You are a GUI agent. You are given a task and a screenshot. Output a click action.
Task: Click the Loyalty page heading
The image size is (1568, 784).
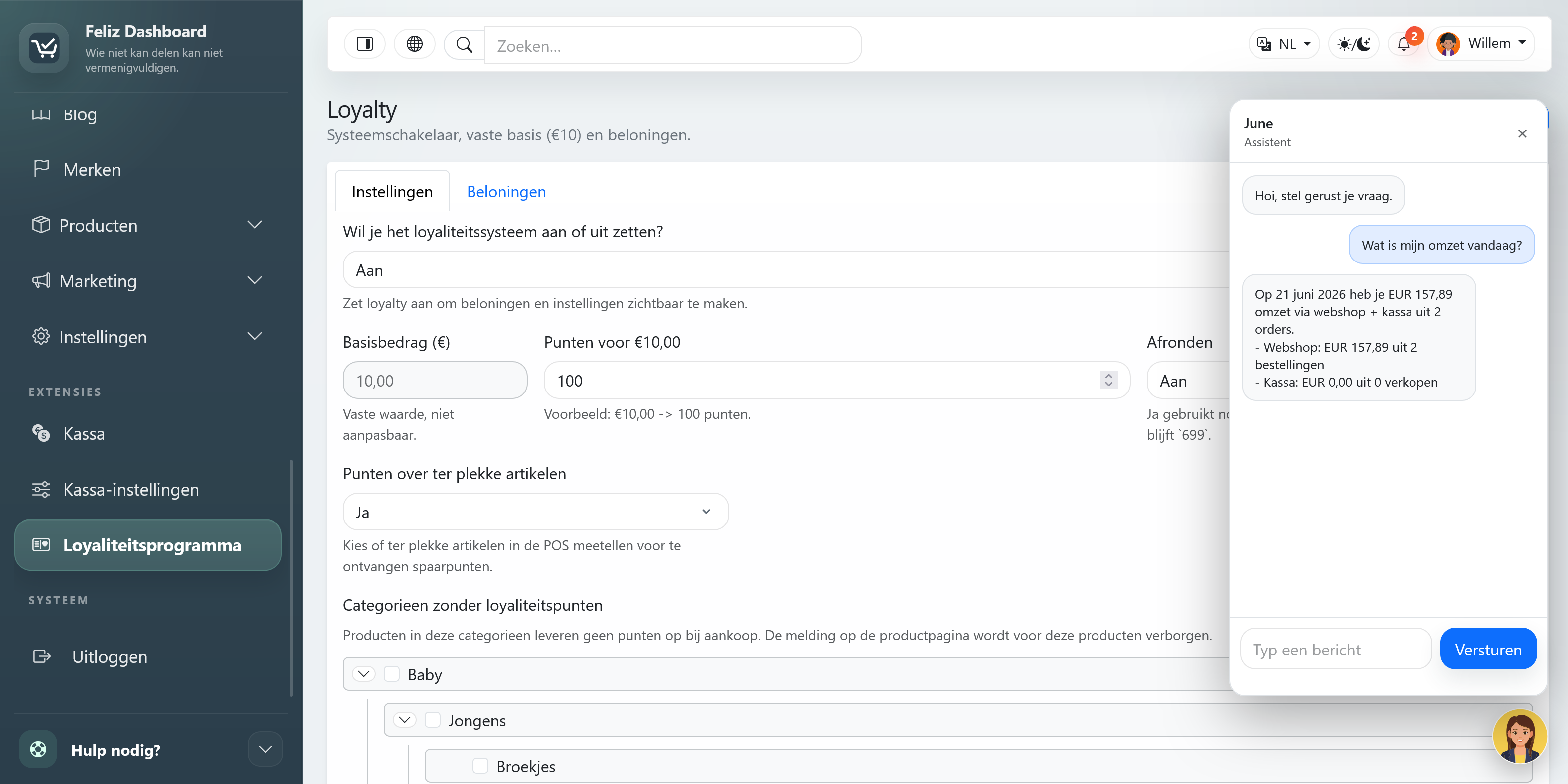361,110
